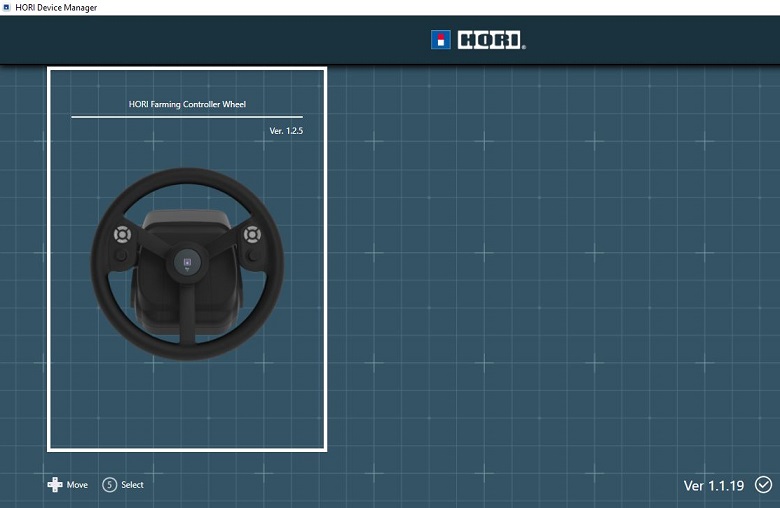Viewport: 780px width, 508px height.
Task: Click the HORI Device Manager title bar icon
Action: tap(7, 7)
